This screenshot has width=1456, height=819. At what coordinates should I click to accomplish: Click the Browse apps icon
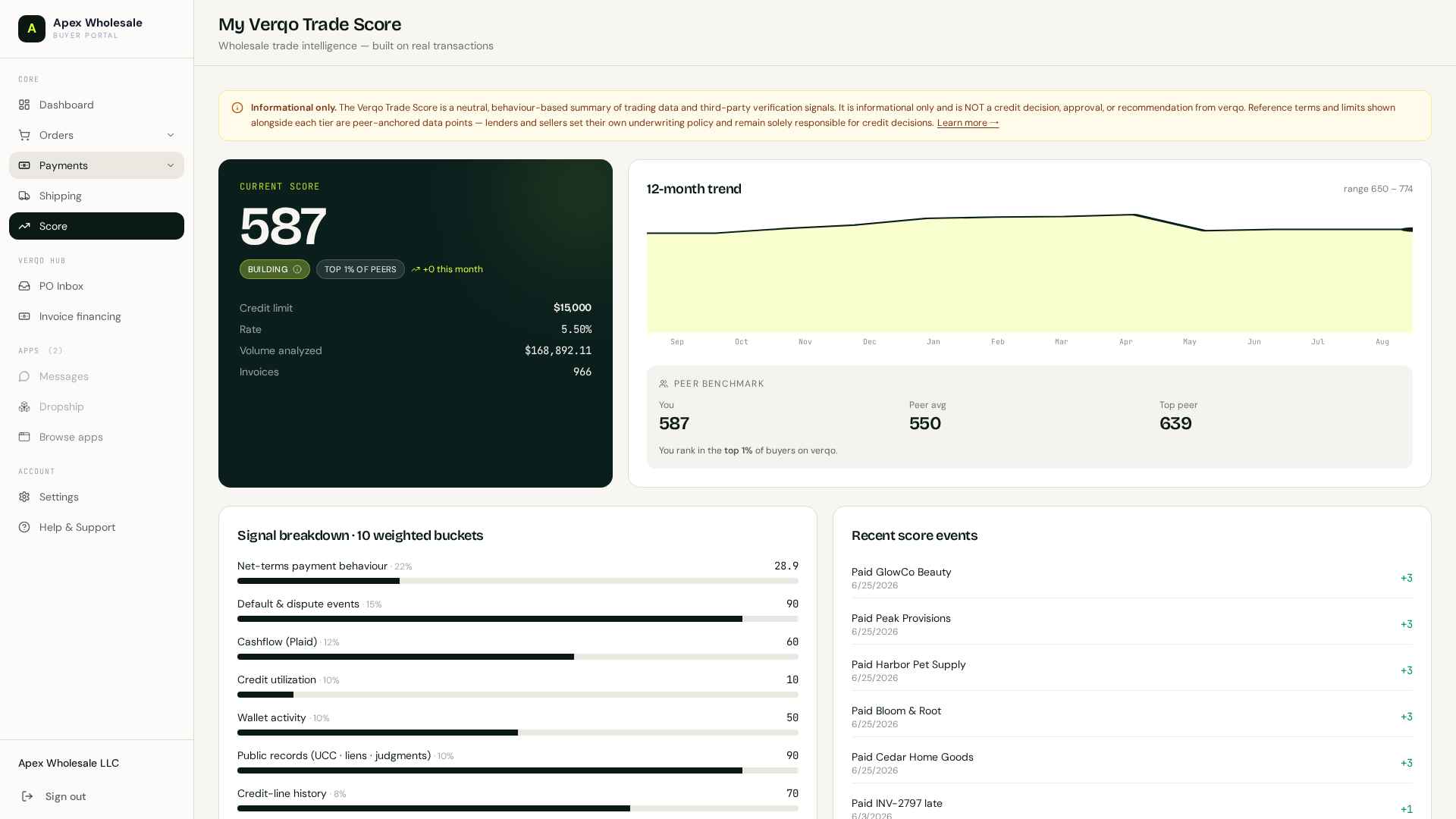[x=24, y=437]
